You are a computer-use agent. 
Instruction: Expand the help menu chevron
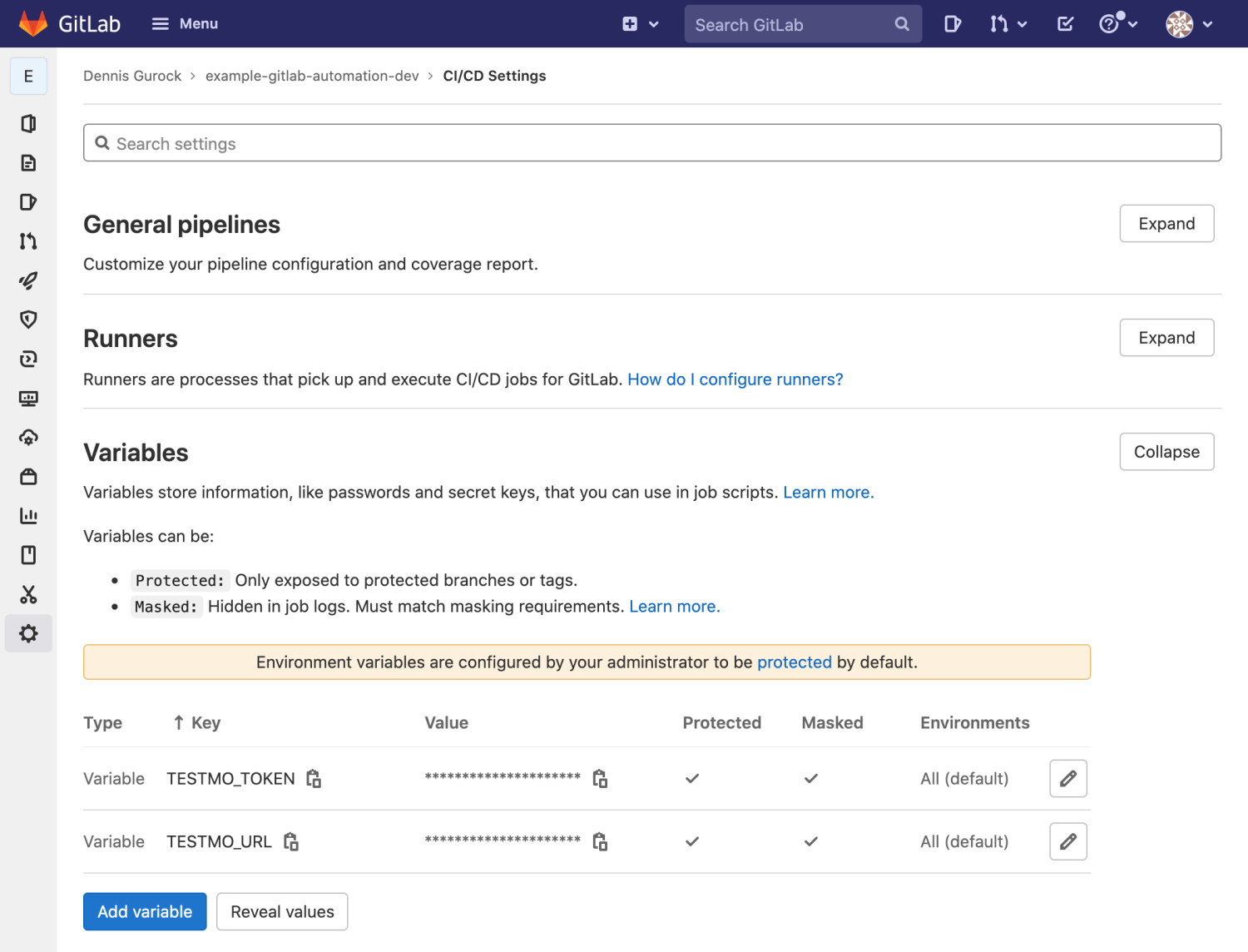coord(1133,24)
